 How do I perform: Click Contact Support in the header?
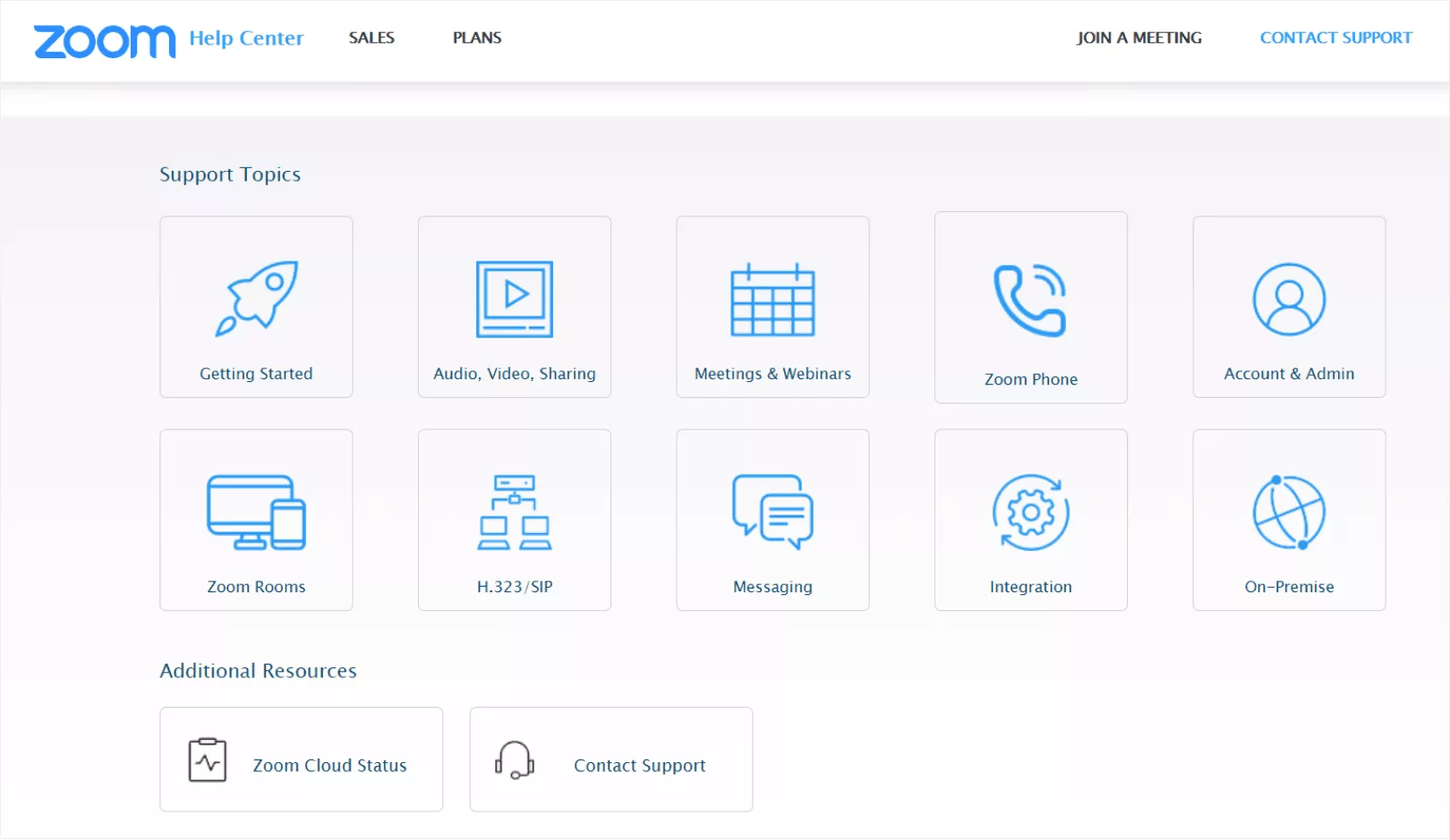click(1336, 38)
